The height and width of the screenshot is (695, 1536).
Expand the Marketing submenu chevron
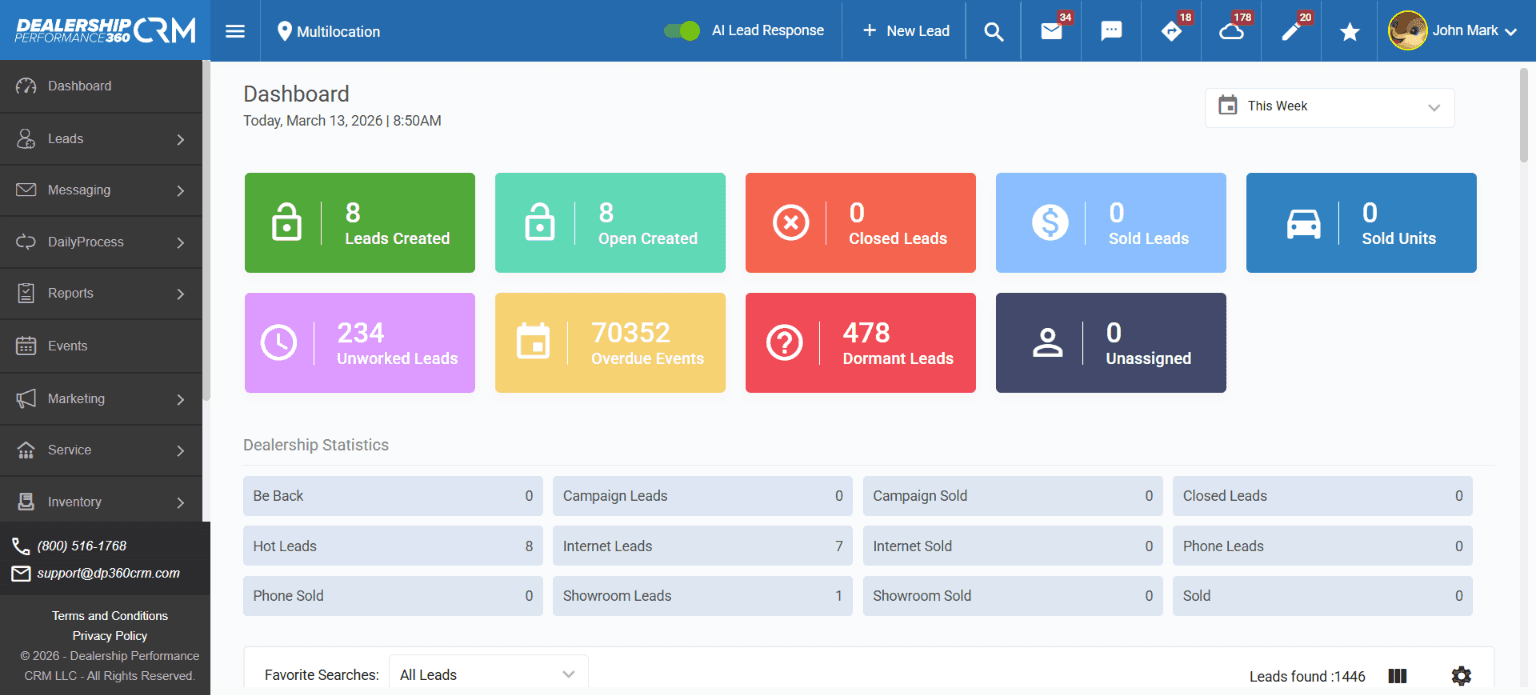click(x=181, y=400)
